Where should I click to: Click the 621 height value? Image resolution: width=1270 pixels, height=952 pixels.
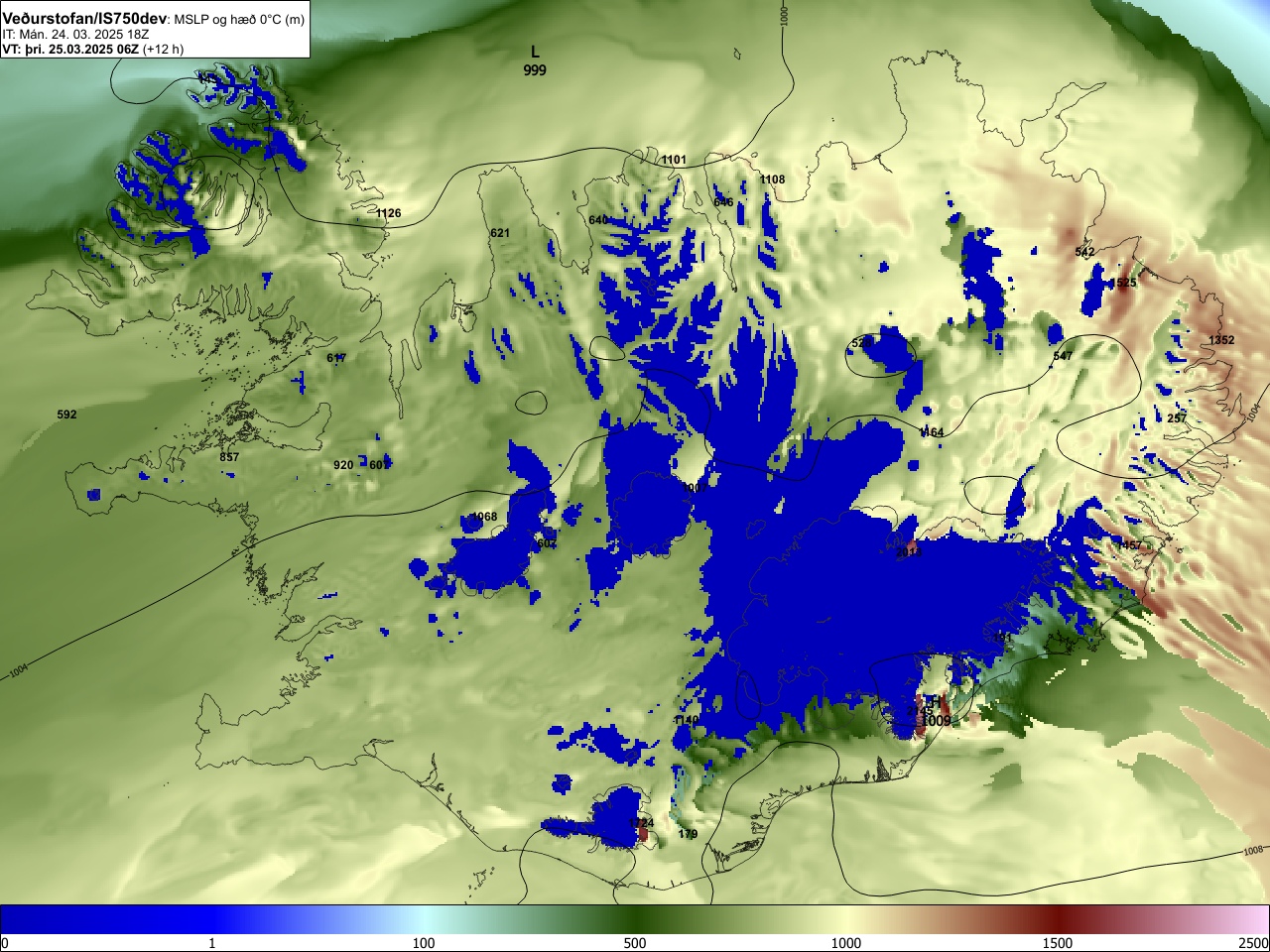[500, 233]
